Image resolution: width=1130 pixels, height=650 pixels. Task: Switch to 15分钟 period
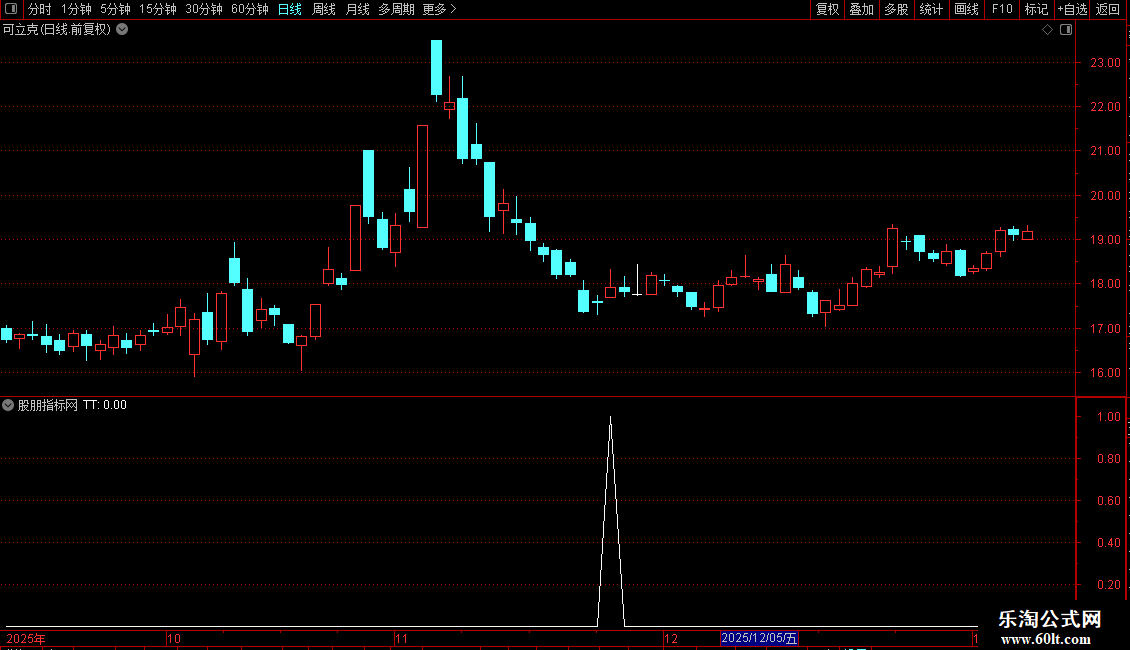[157, 9]
